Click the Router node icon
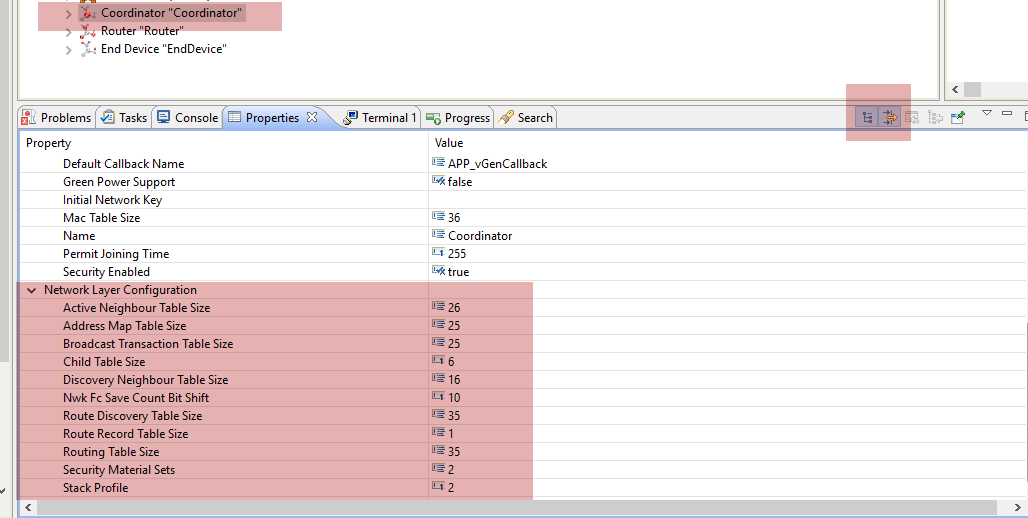The width and height of the screenshot is (1028, 518). click(88, 31)
